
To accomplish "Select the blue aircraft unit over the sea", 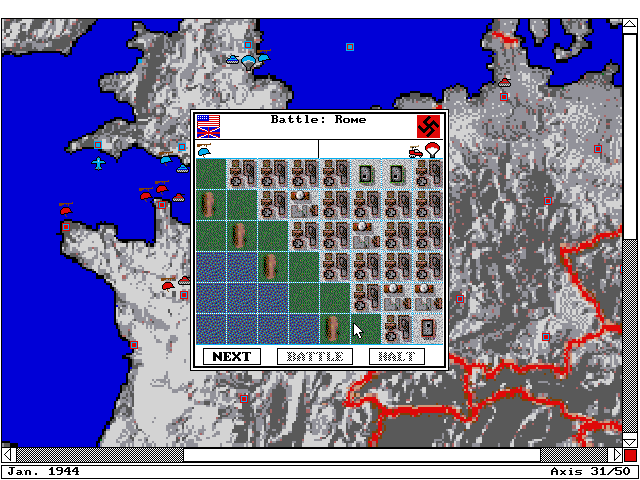I will tap(98, 163).
